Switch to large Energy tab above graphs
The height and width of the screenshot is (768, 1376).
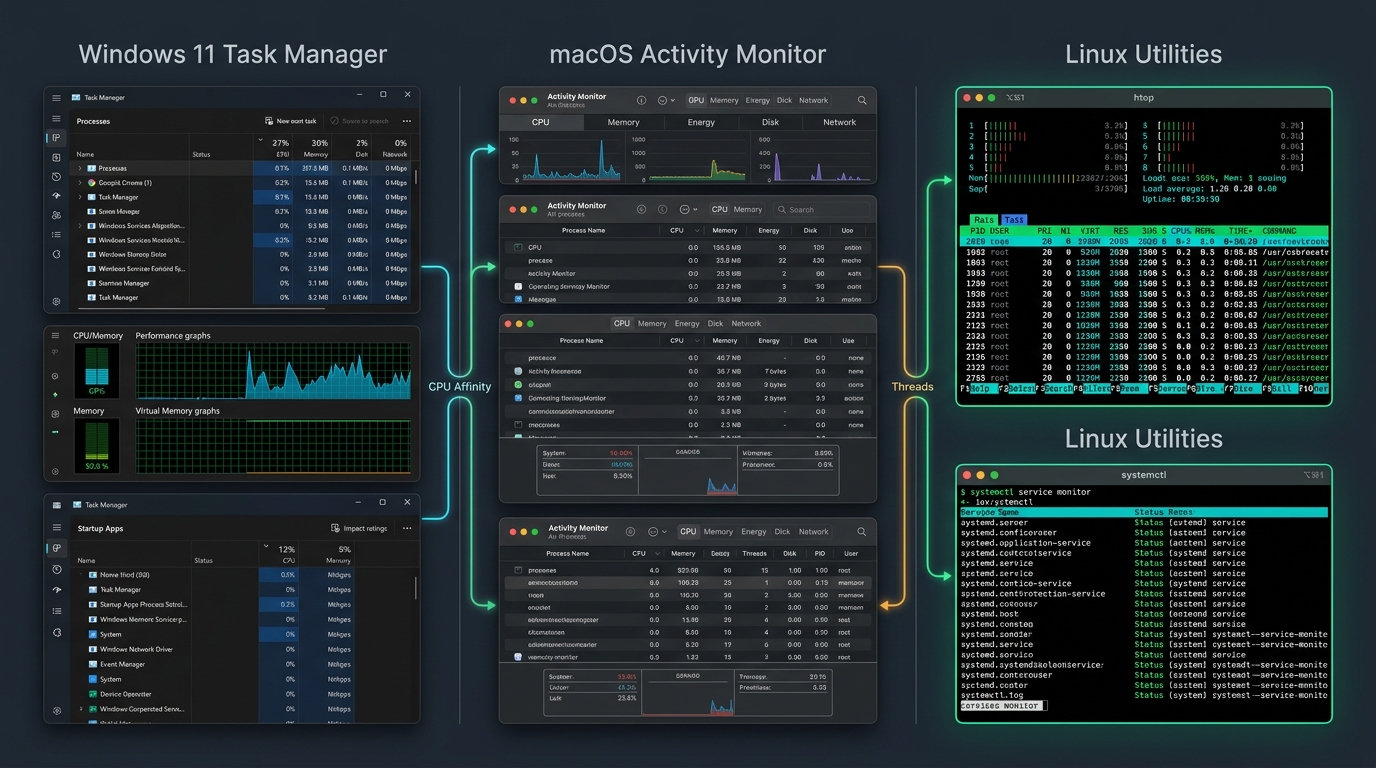tap(701, 122)
